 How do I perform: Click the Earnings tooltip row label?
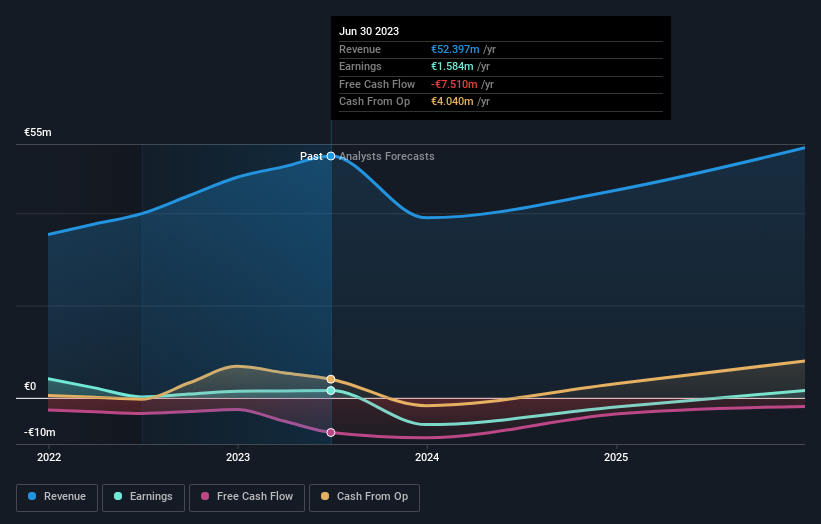[360, 66]
